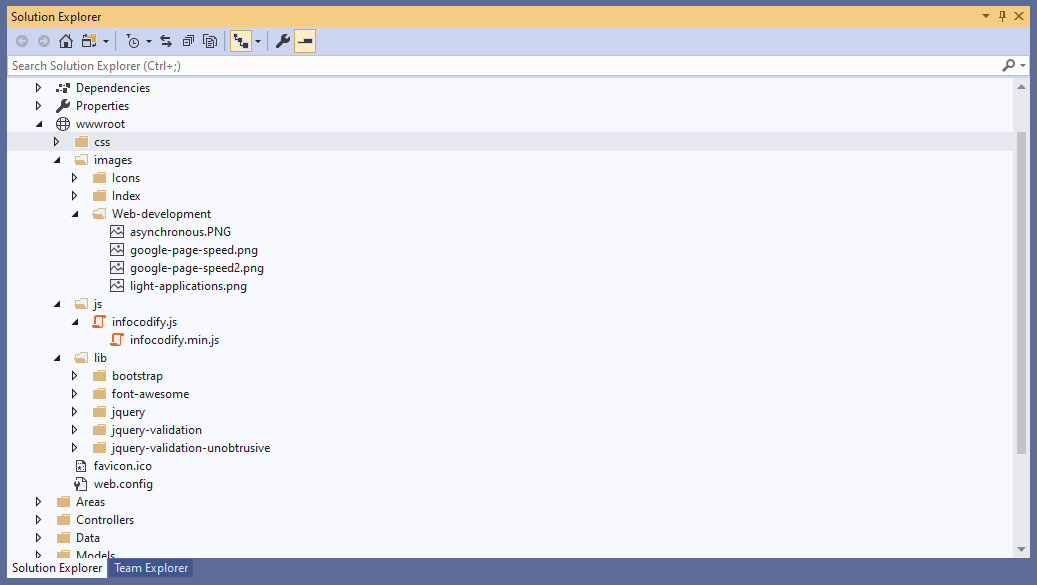Click the magnifier search icon
Viewport: 1037px width, 585px height.
tap(1008, 65)
